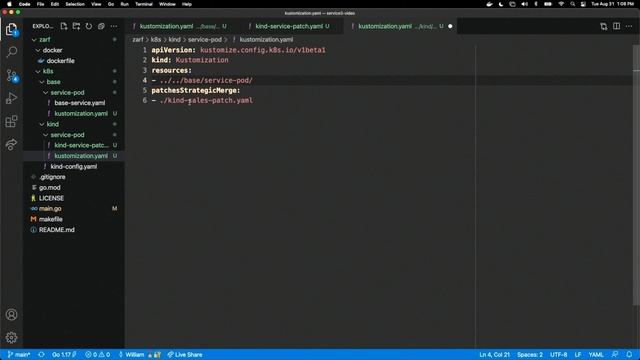Click the errors and warnings counter

click(98, 354)
